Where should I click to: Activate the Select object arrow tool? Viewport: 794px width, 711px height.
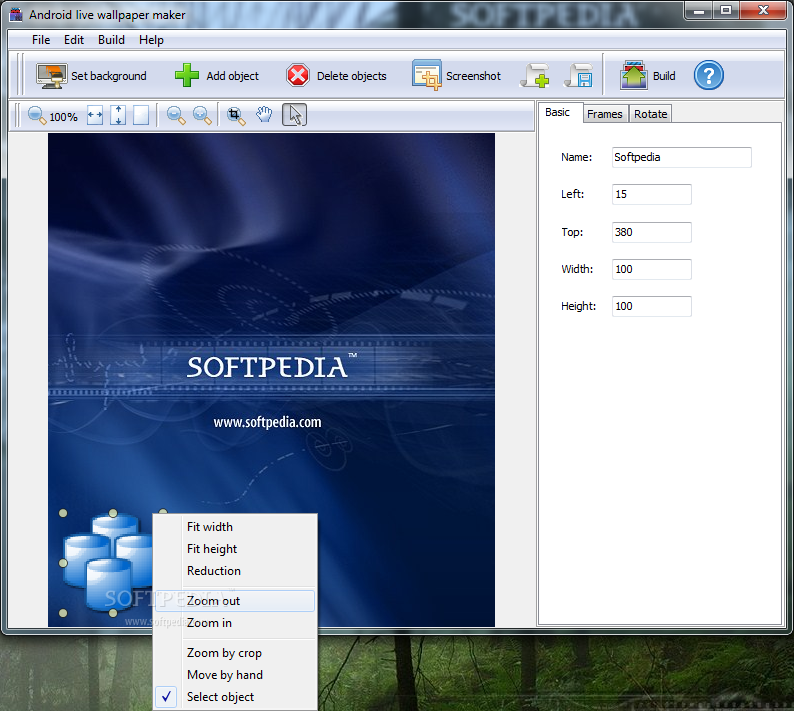[294, 115]
